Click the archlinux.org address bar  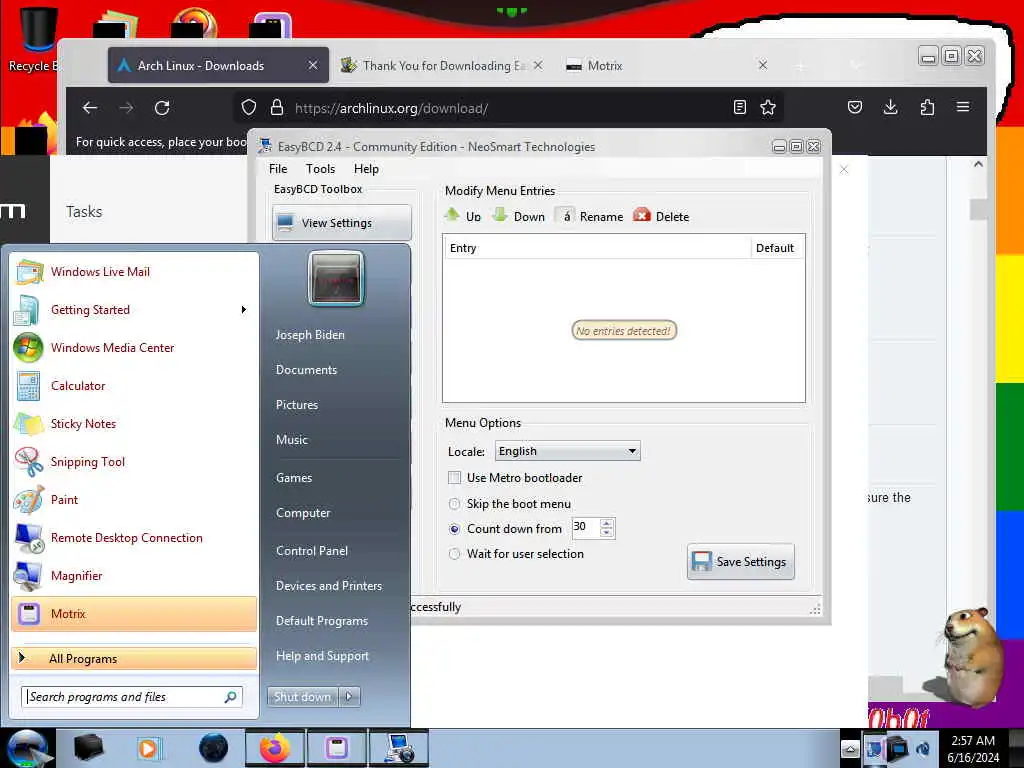(506, 108)
